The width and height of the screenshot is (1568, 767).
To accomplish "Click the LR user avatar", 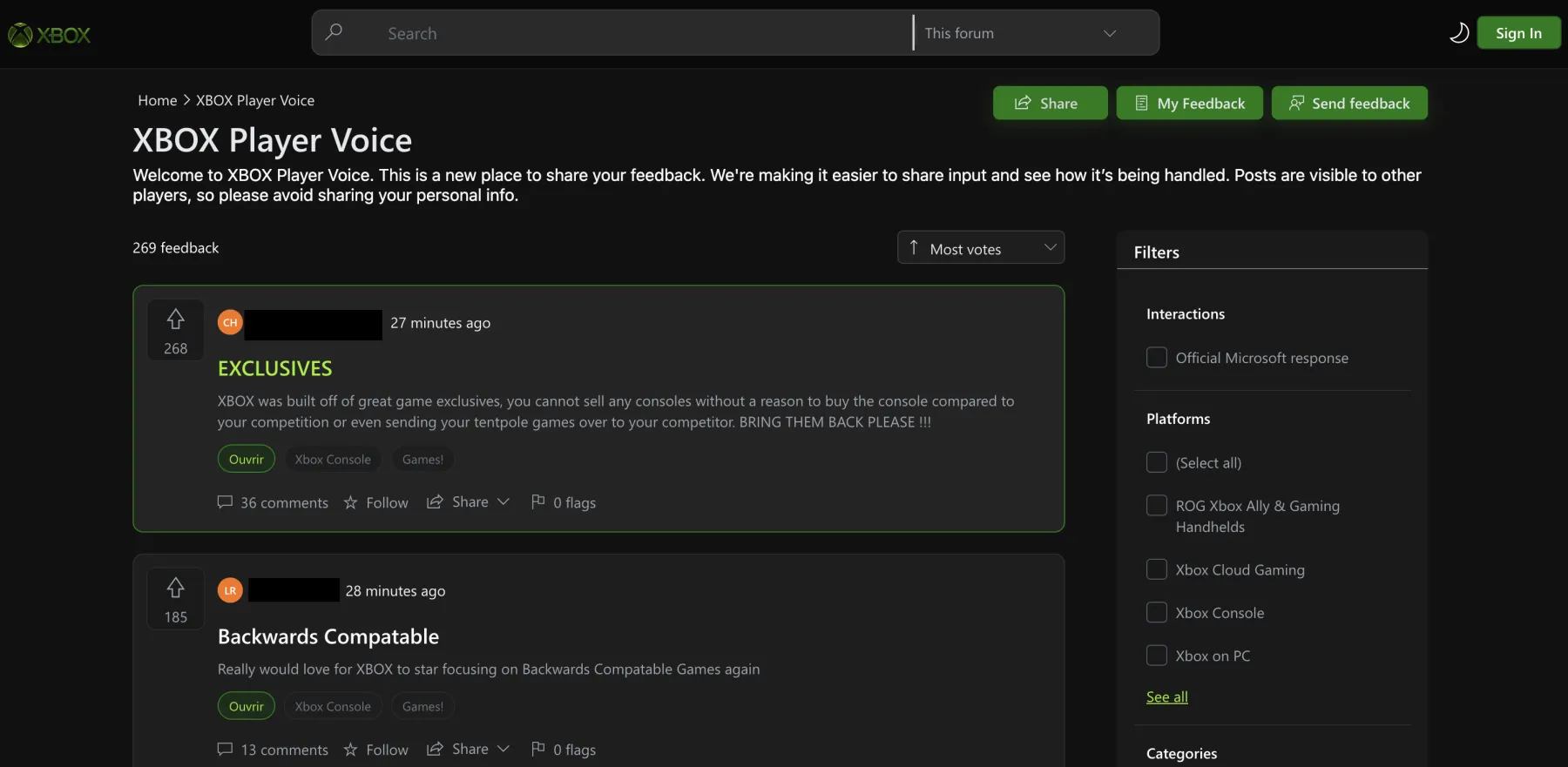I will click(x=230, y=590).
